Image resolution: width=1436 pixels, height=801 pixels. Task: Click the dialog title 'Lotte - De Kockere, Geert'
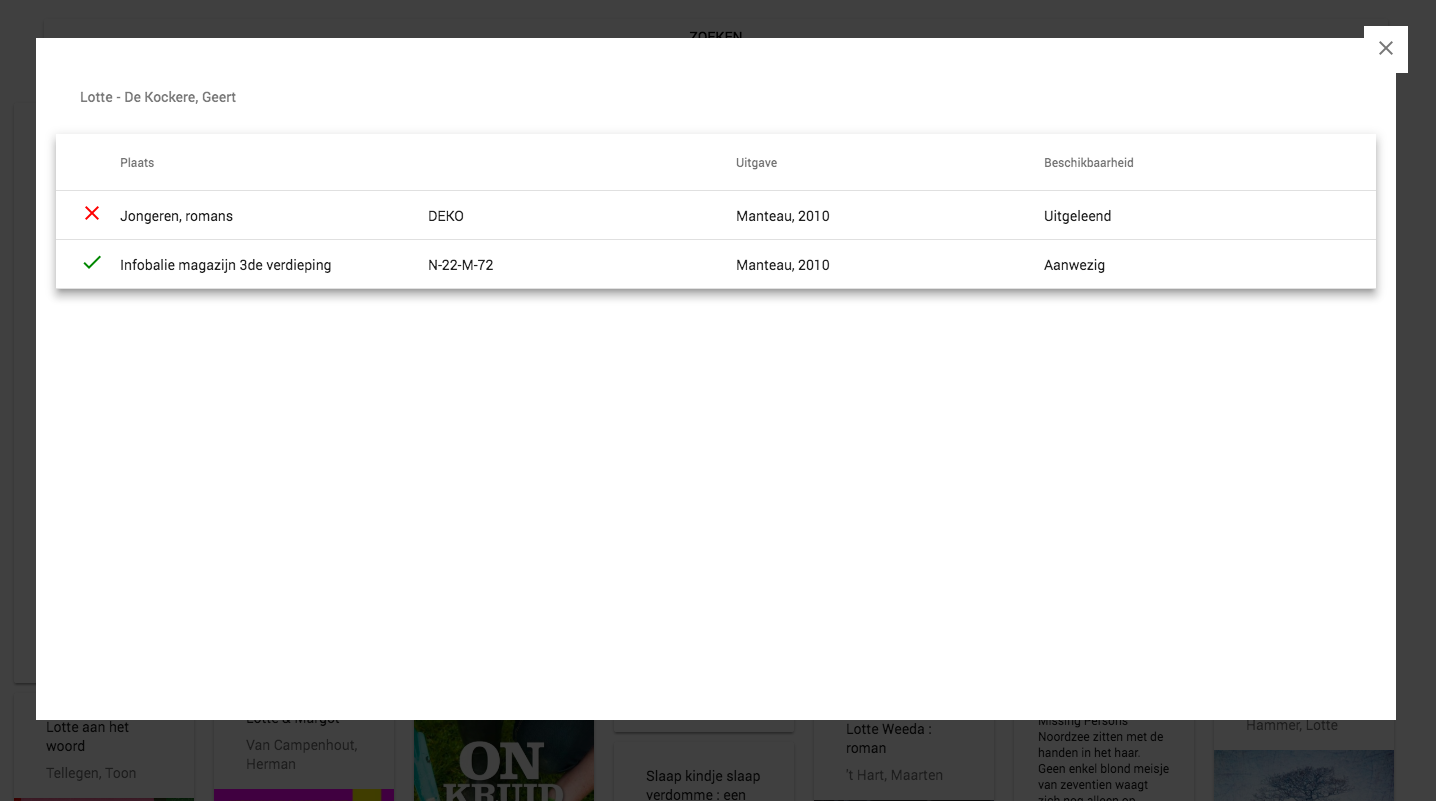click(158, 97)
